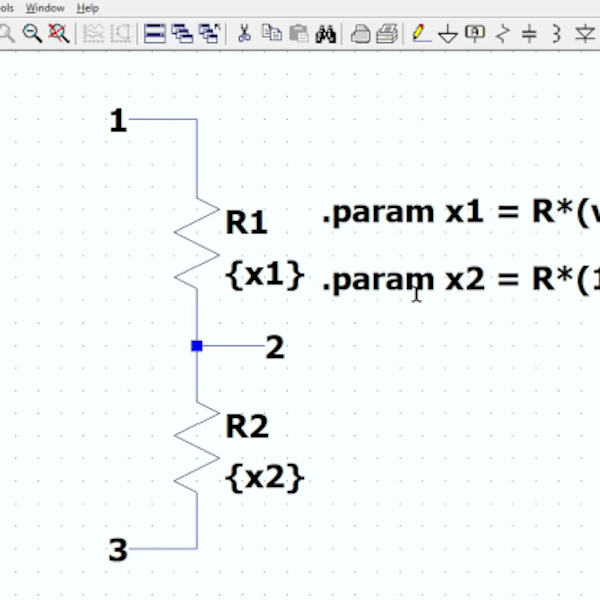This screenshot has height=600, width=600.
Task: Pick the Diode component tool
Action: 585,34
